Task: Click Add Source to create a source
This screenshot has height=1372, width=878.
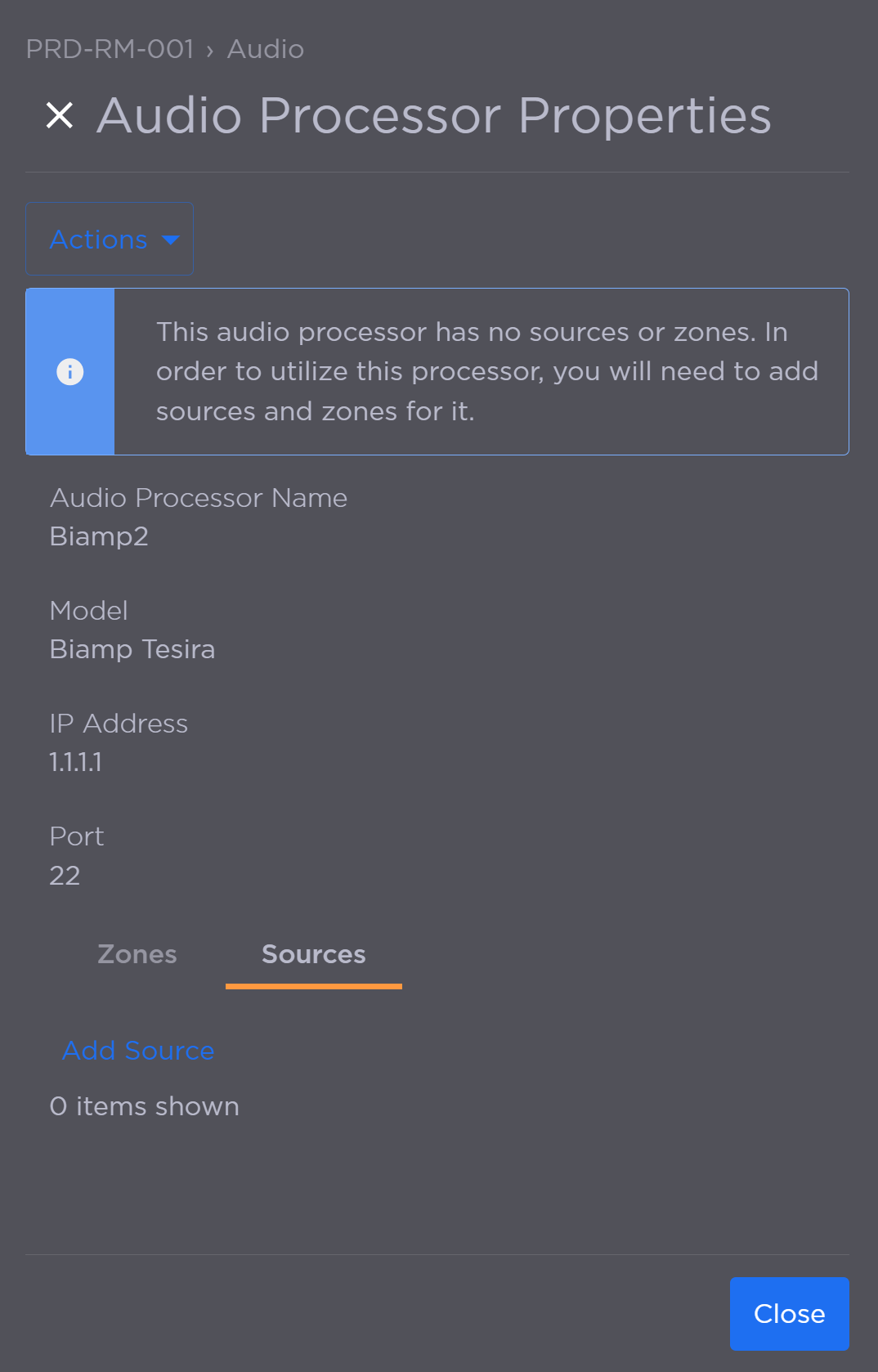Action: tap(137, 1051)
